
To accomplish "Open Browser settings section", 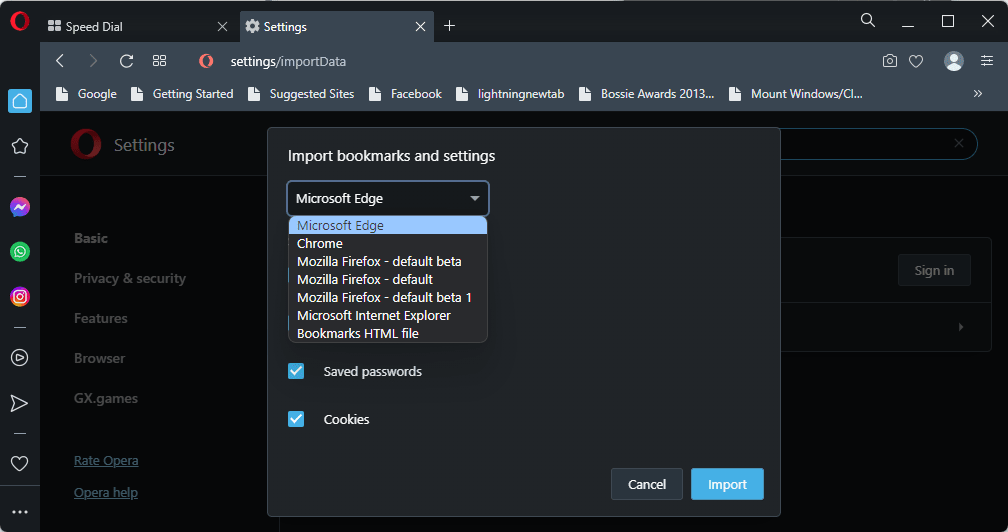I will [100, 358].
